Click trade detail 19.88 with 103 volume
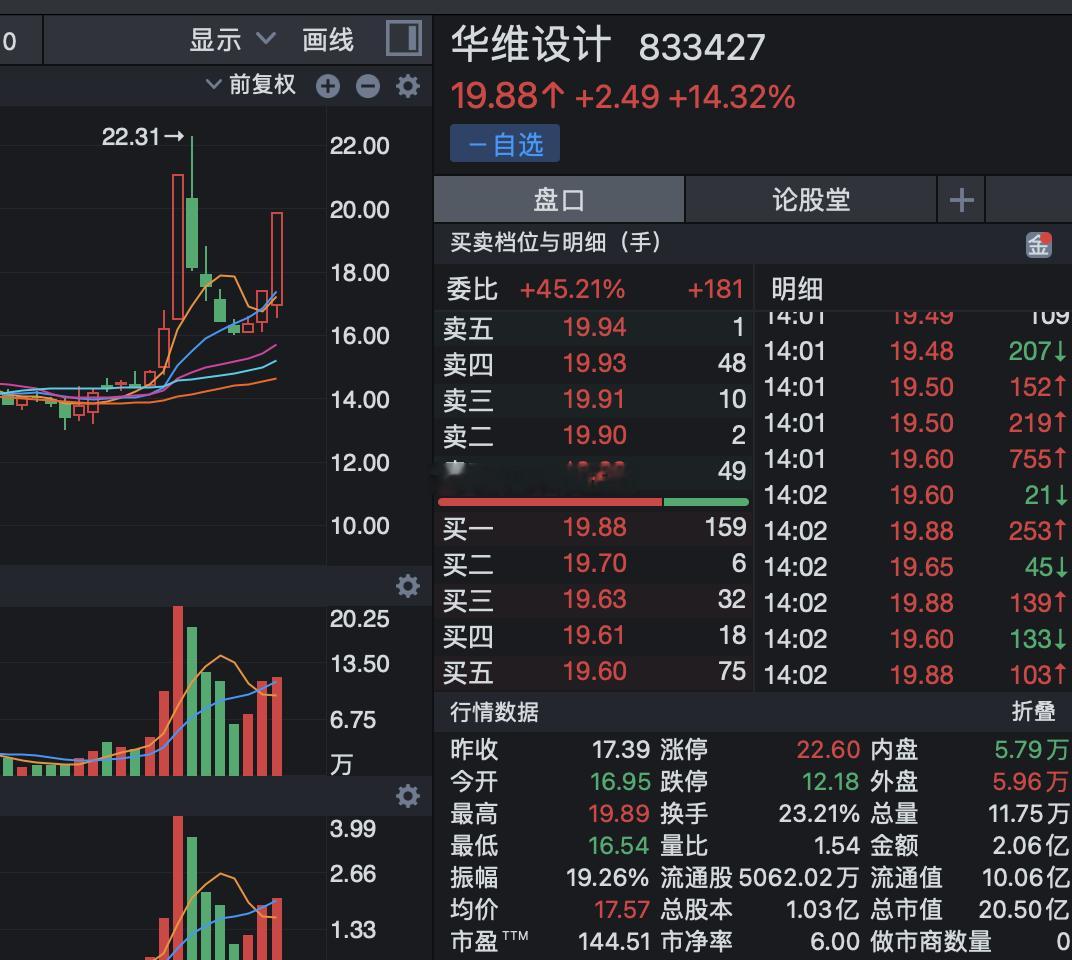Screen dimensions: 1072x960 tap(914, 675)
